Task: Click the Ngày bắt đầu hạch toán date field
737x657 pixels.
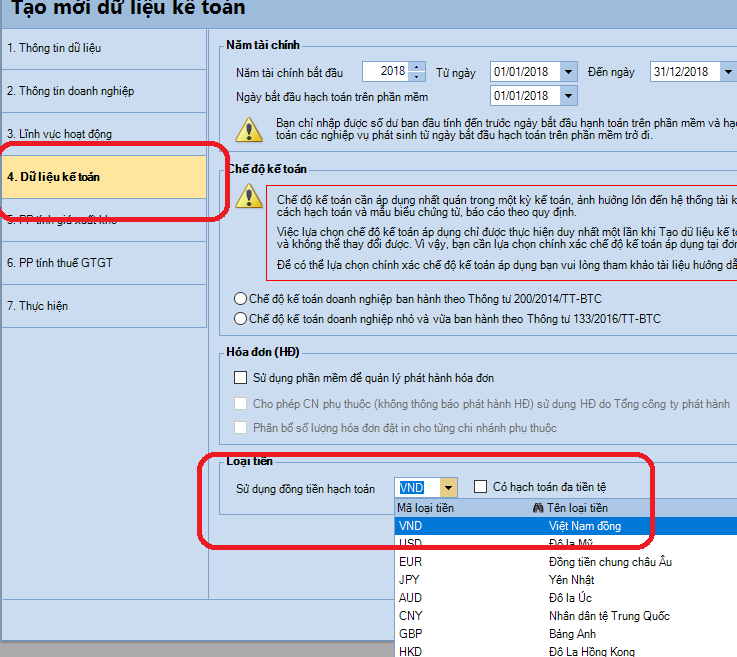Action: point(525,96)
